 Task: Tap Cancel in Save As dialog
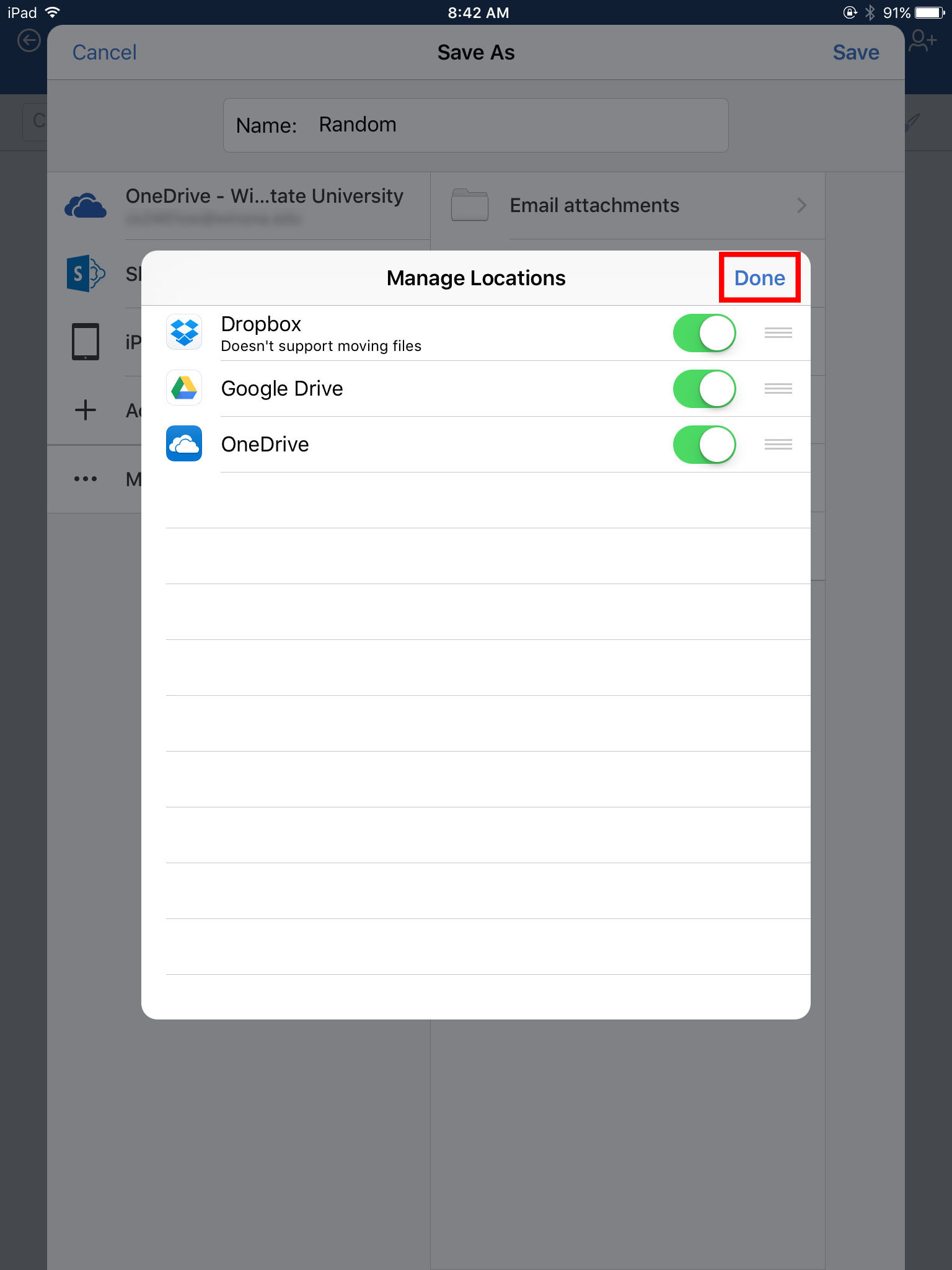coord(104,53)
